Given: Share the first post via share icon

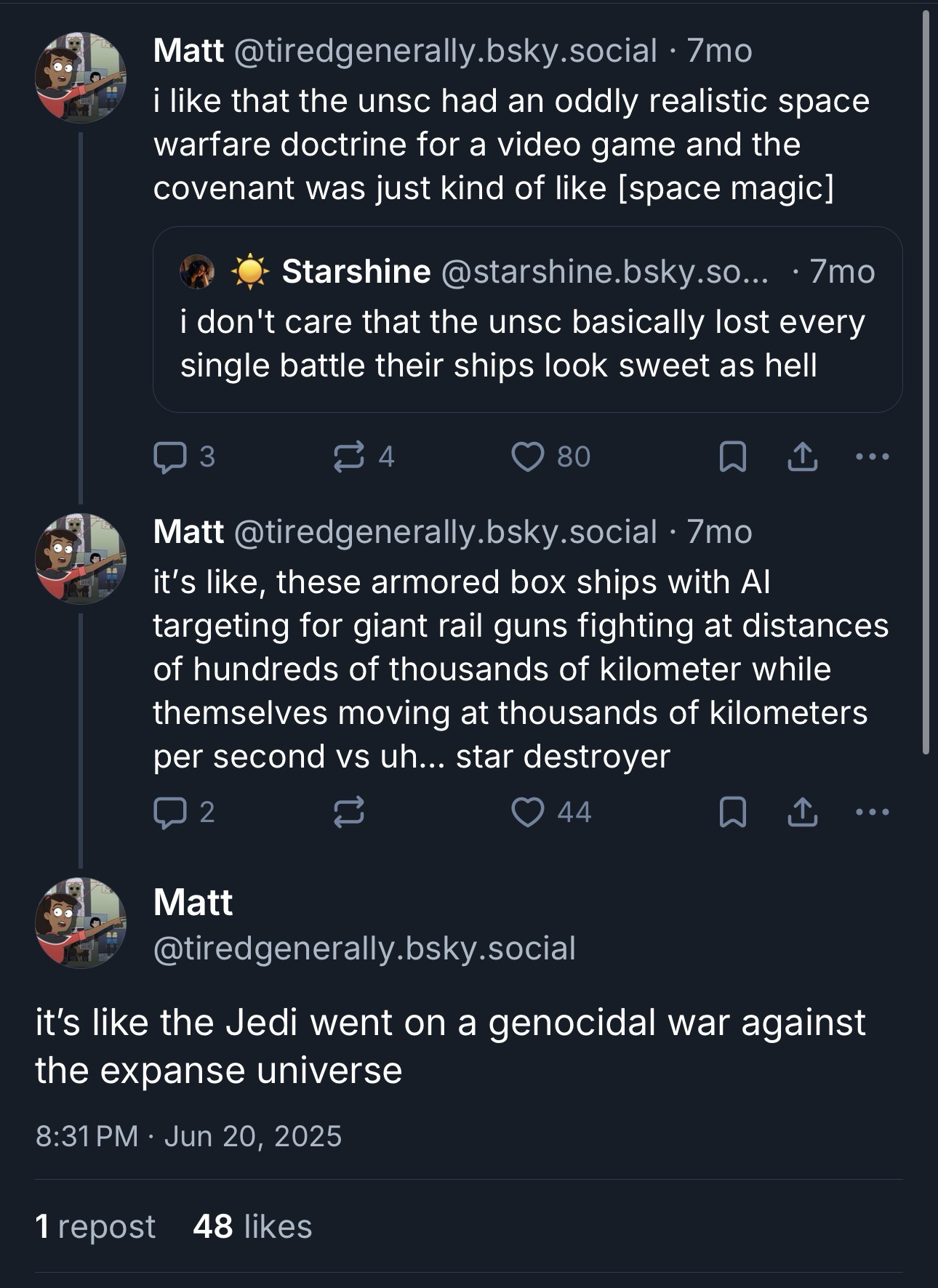Looking at the screenshot, I should (x=802, y=457).
